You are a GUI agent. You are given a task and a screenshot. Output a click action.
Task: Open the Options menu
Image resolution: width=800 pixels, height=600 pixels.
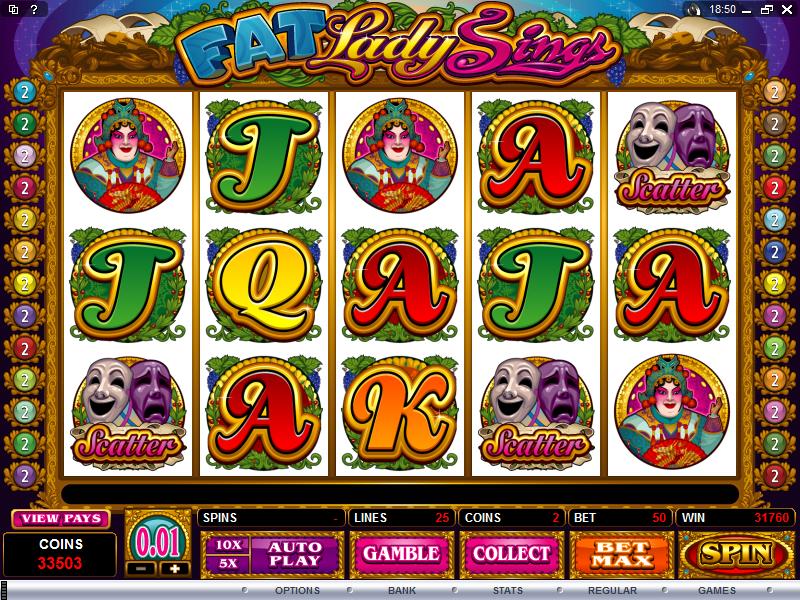(x=297, y=590)
